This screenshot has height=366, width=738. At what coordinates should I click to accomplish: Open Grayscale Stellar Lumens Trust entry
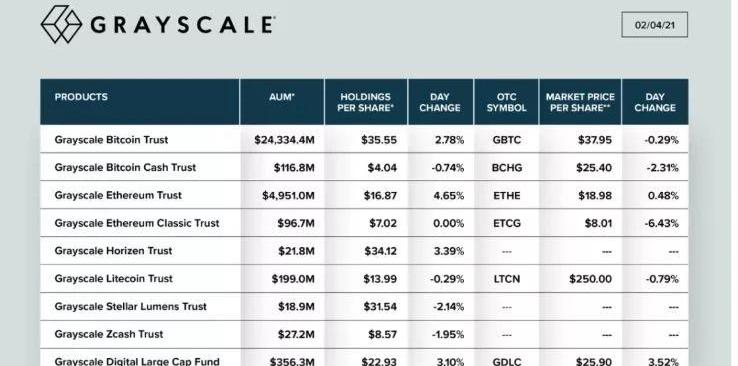(x=130, y=306)
